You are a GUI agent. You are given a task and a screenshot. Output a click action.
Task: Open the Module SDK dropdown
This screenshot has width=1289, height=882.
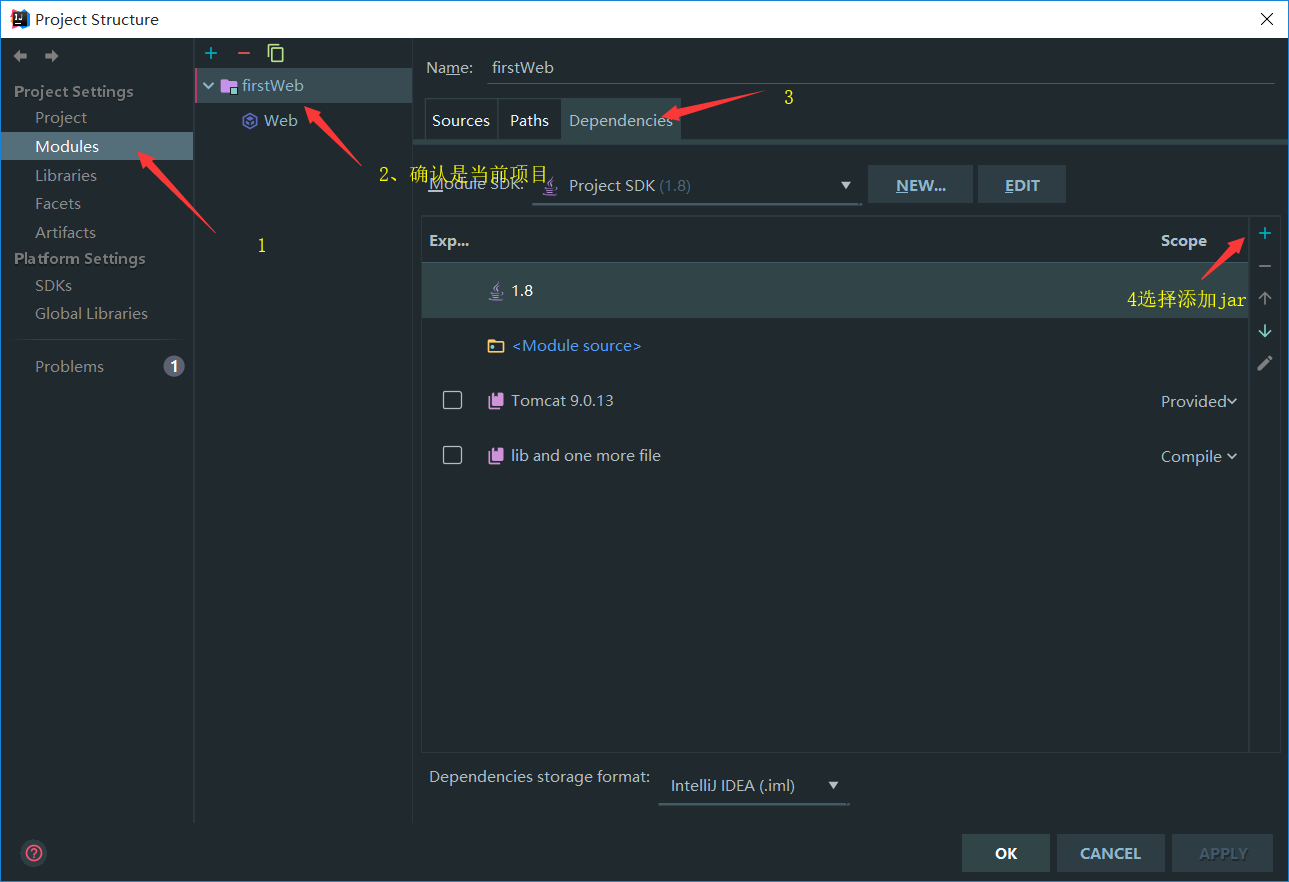pyautogui.click(x=696, y=186)
